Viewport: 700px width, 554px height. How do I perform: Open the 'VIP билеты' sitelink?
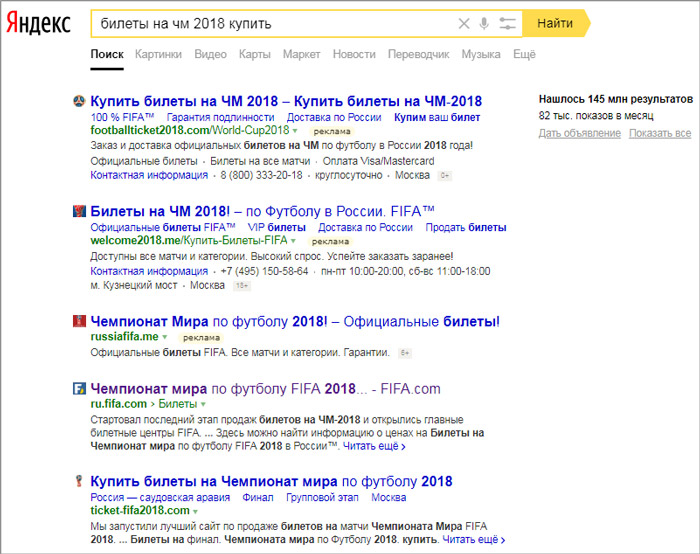[277, 227]
